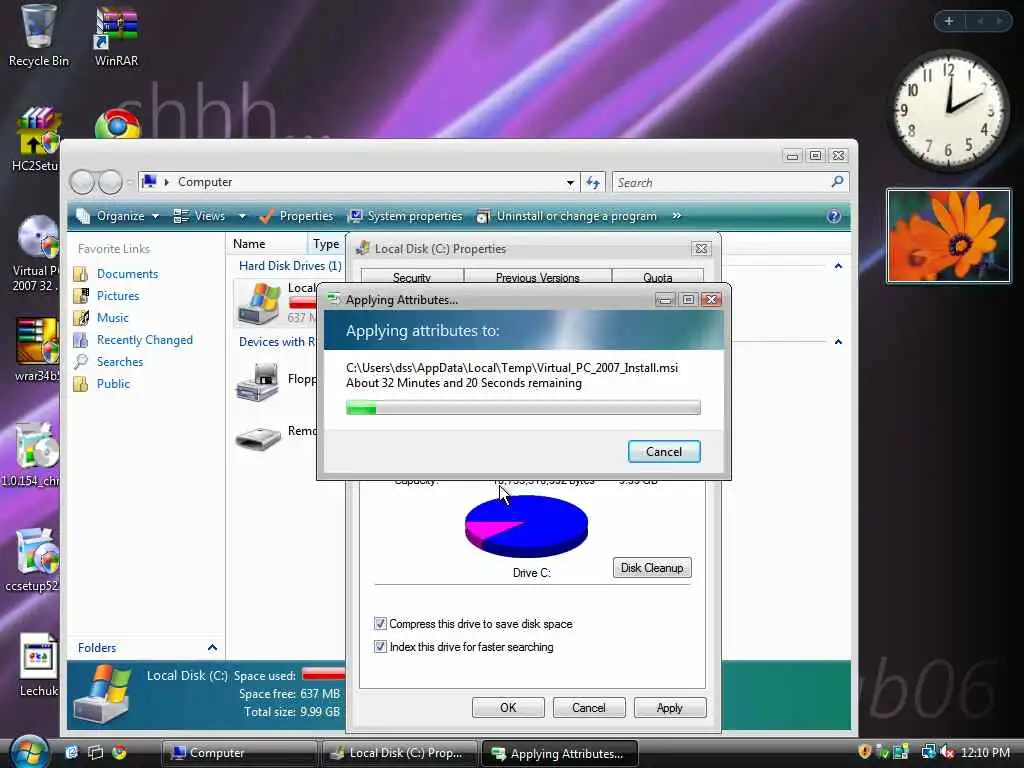Screen dimensions: 1024x768
Task: Open the Google Chrome desktop icon
Action: 118,123
